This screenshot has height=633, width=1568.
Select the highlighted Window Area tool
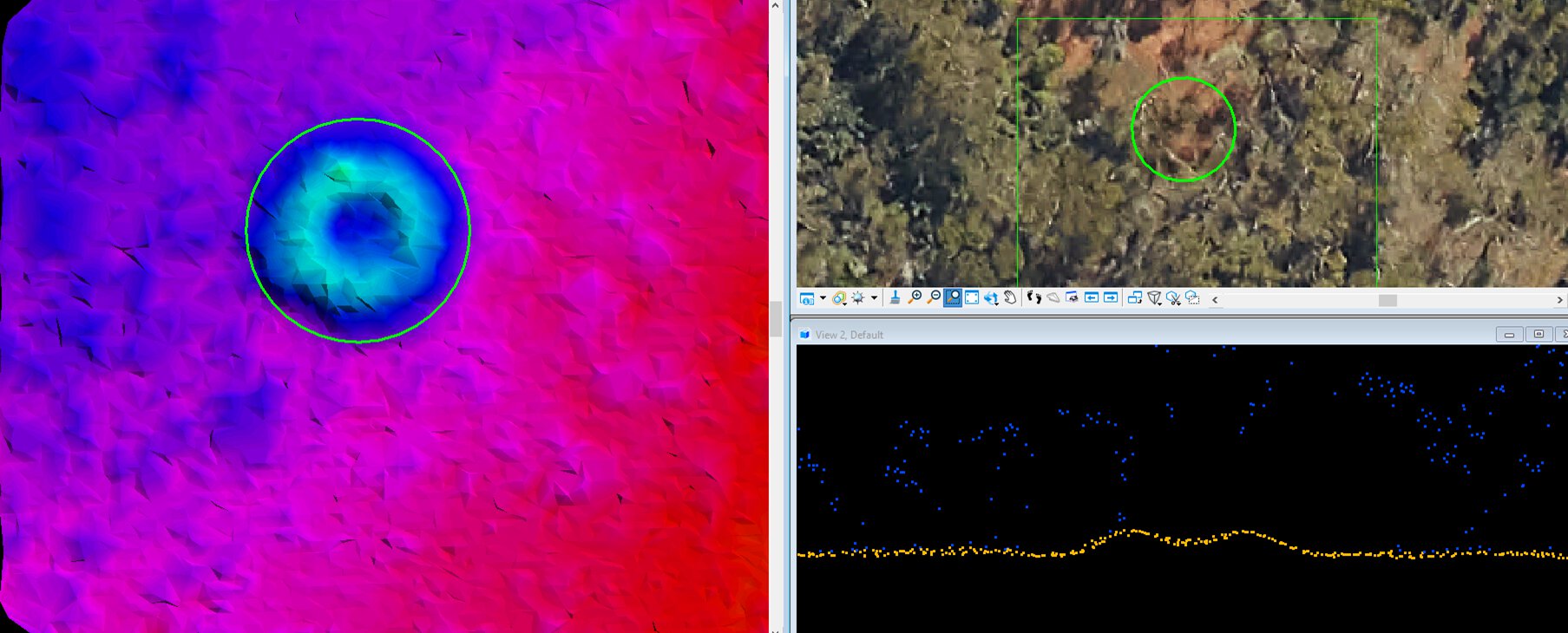click(x=953, y=297)
